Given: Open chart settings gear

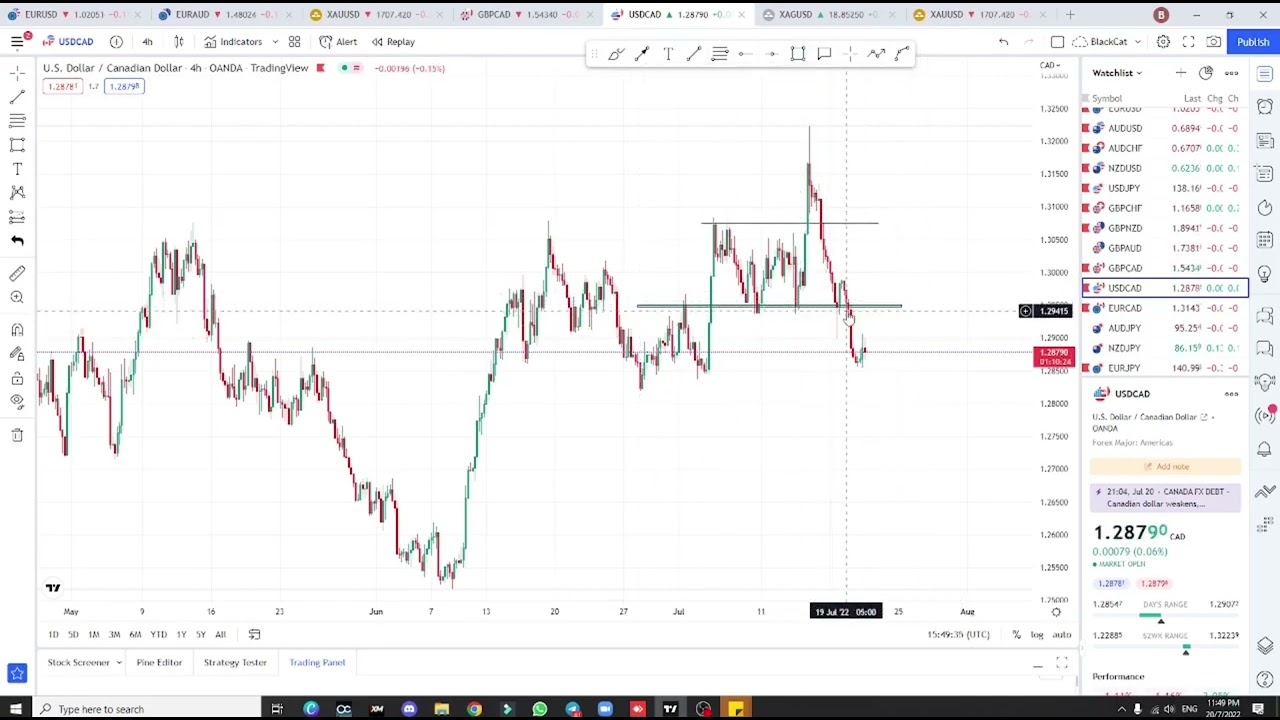Looking at the screenshot, I should (x=1163, y=42).
